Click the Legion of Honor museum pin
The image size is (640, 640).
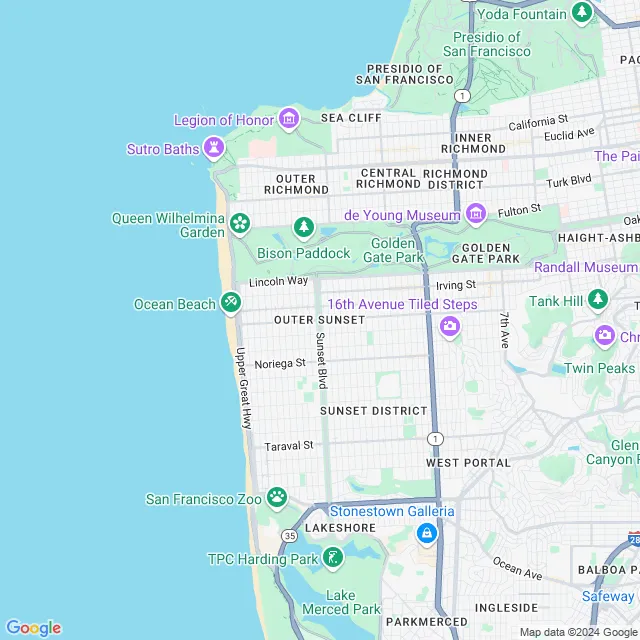coord(289,119)
